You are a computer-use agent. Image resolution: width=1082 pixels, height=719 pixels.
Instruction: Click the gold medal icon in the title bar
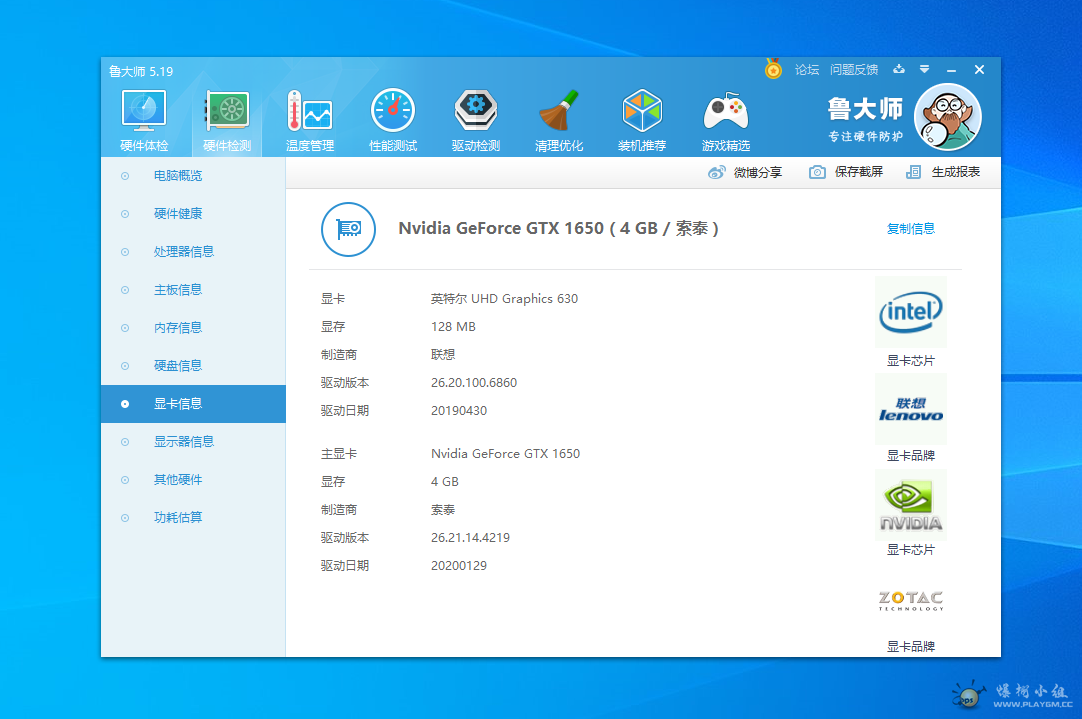(x=774, y=69)
